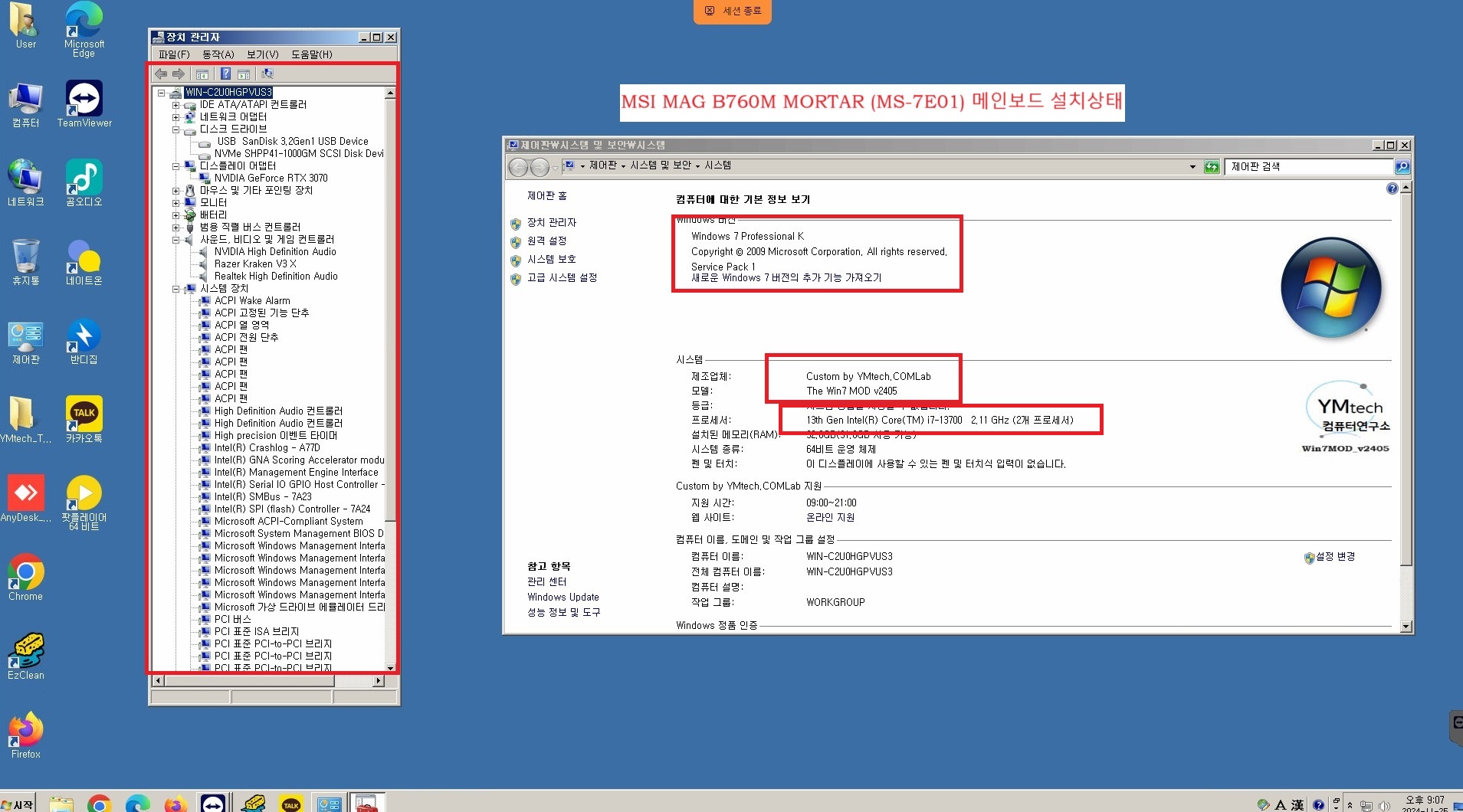
Task: Select the 휴지통 recycle bin icon
Action: tap(26, 262)
